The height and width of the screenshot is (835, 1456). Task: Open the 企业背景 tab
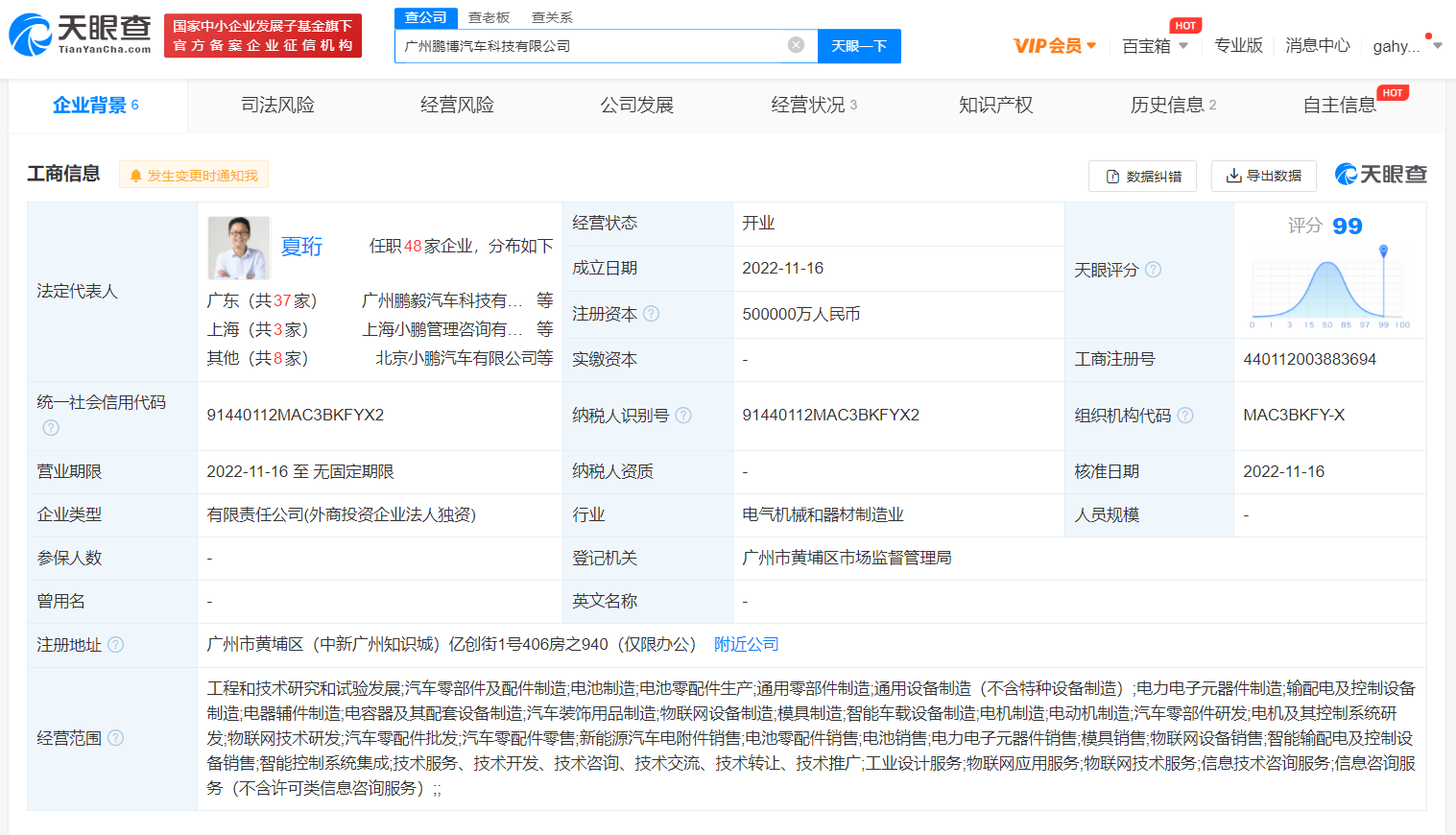(x=96, y=106)
